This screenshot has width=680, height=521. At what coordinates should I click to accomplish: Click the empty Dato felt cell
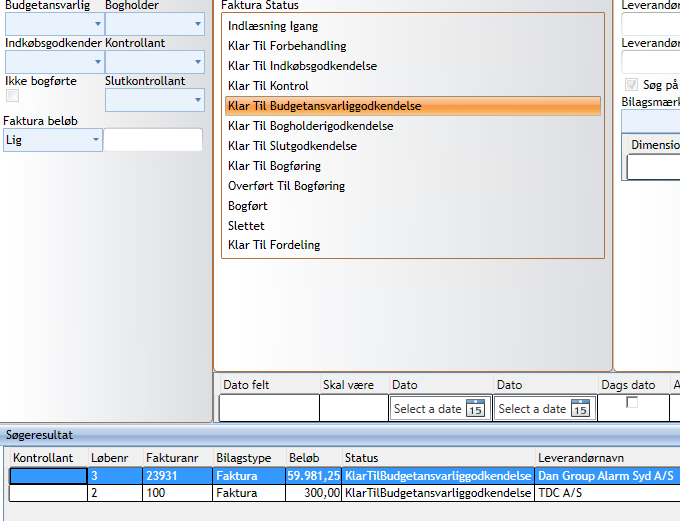pyautogui.click(x=269, y=408)
